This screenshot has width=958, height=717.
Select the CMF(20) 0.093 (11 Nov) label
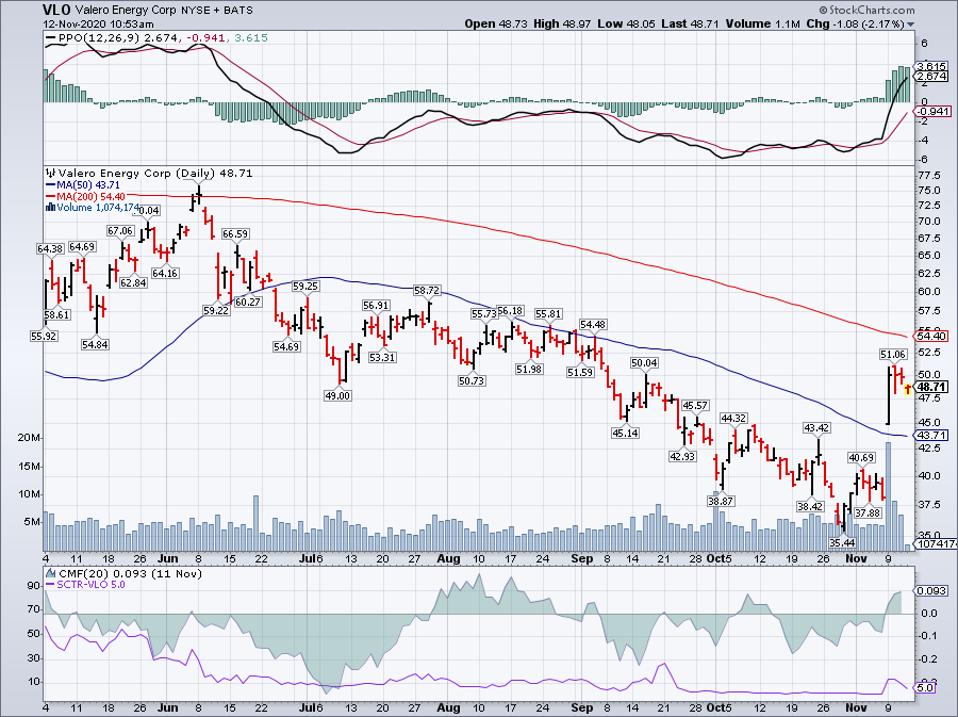tap(130, 574)
